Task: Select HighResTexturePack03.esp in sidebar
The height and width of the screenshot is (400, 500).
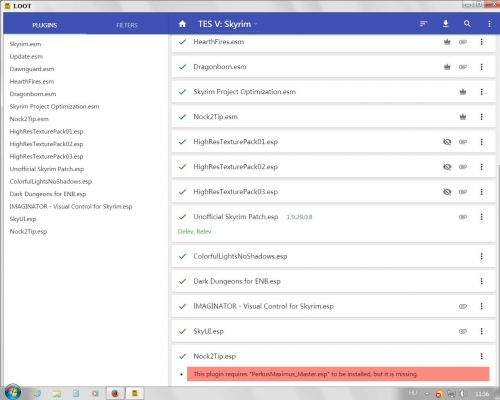Action: tap(46, 157)
